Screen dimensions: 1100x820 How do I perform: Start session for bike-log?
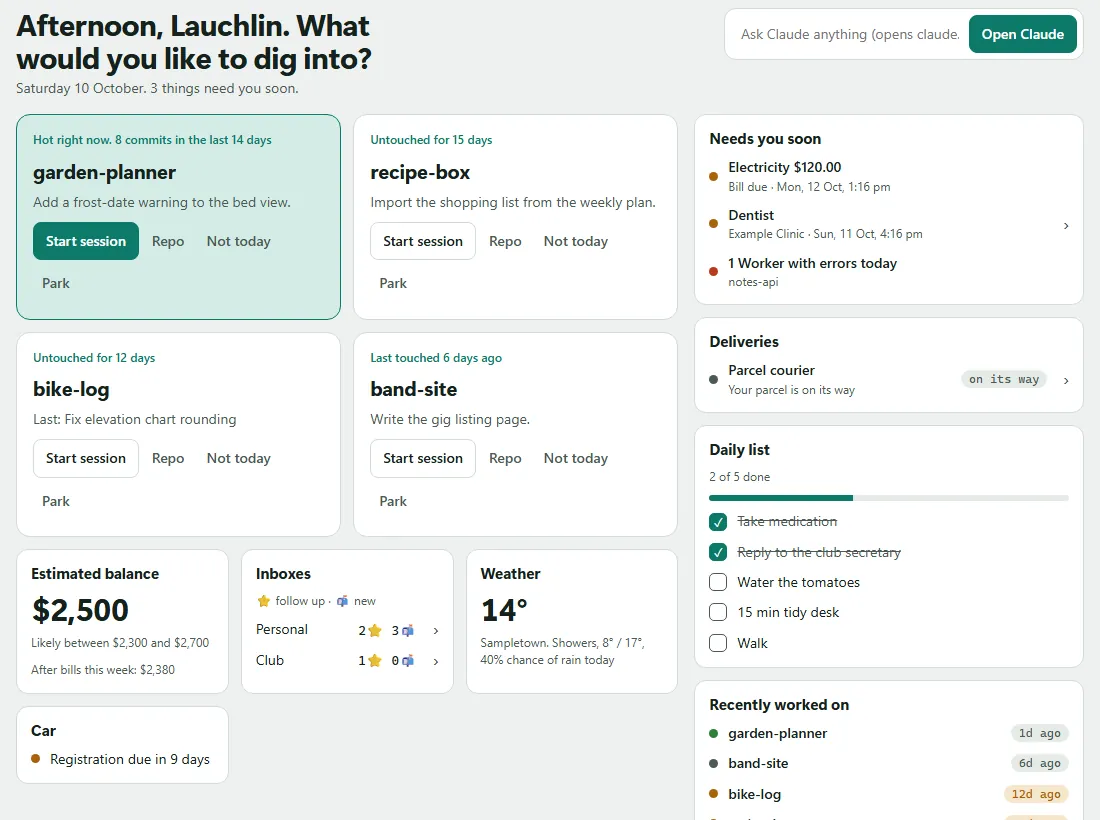(x=86, y=459)
